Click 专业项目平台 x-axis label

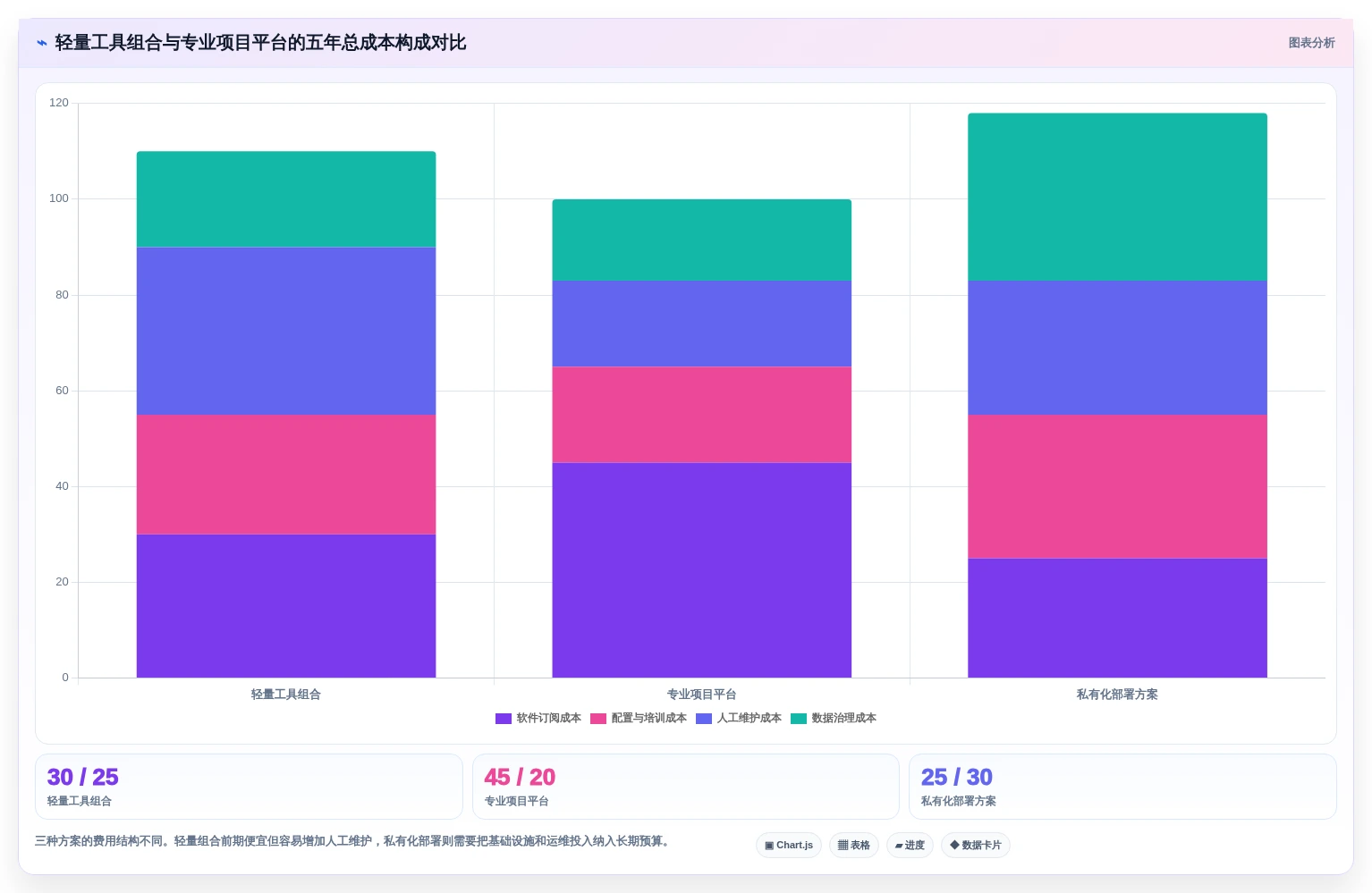click(702, 695)
